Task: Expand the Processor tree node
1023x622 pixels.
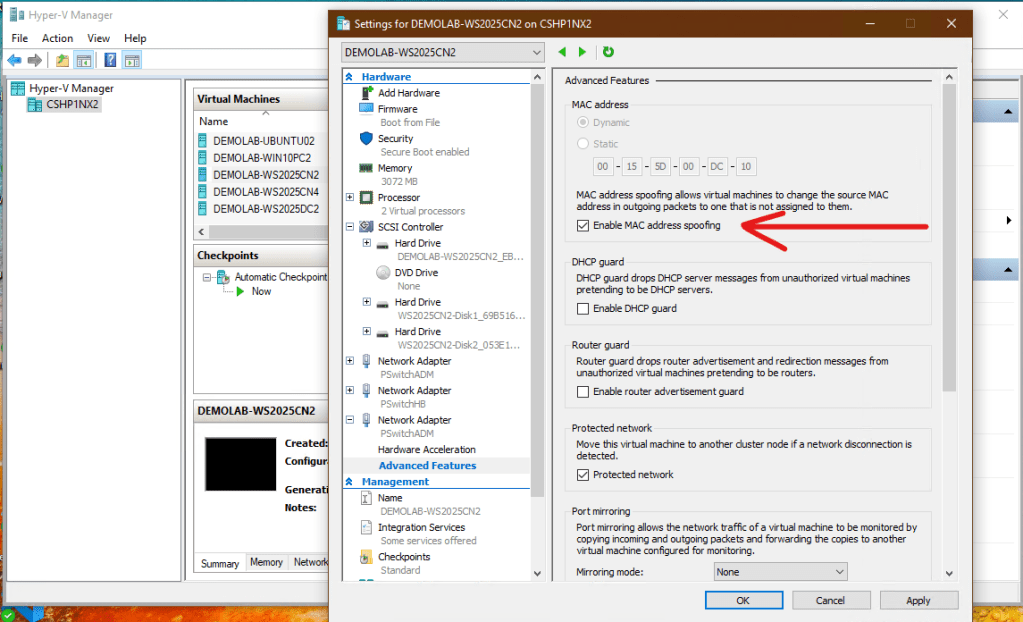Action: click(349, 198)
